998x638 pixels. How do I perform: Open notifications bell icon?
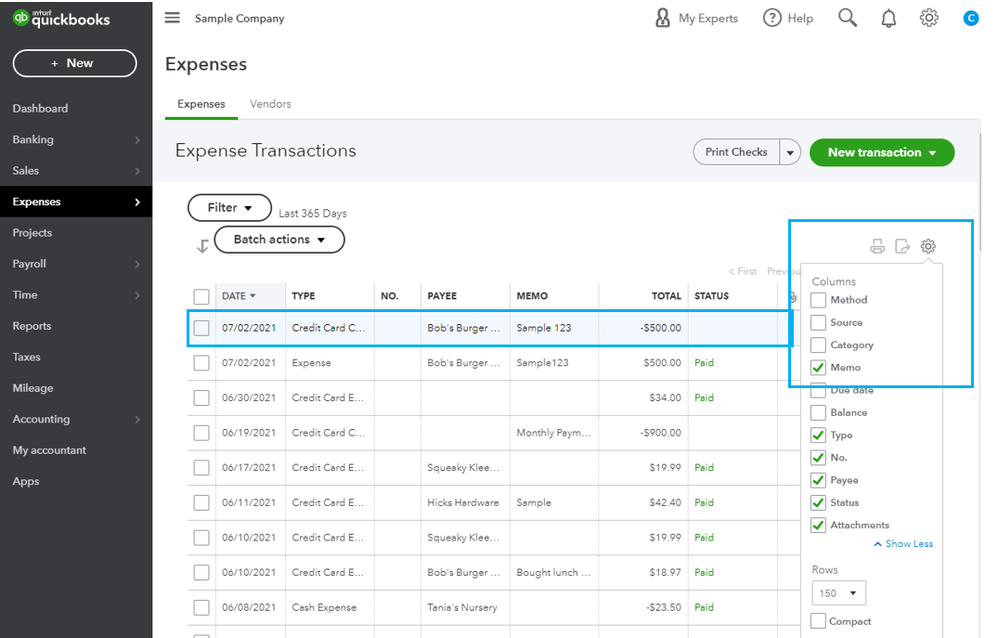[889, 18]
